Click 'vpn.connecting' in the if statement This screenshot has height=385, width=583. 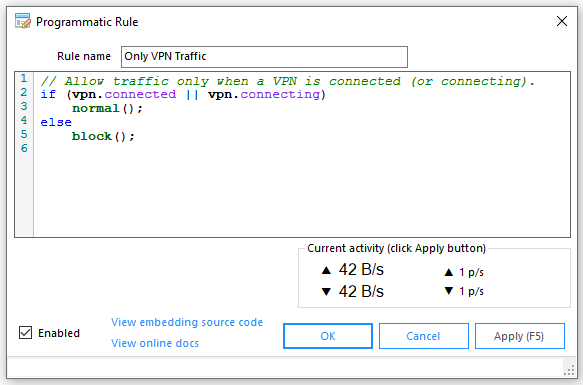tap(264, 94)
